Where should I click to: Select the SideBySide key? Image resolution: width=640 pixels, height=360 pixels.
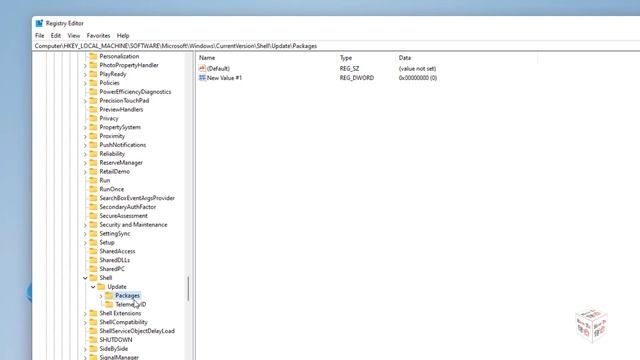tap(113, 349)
